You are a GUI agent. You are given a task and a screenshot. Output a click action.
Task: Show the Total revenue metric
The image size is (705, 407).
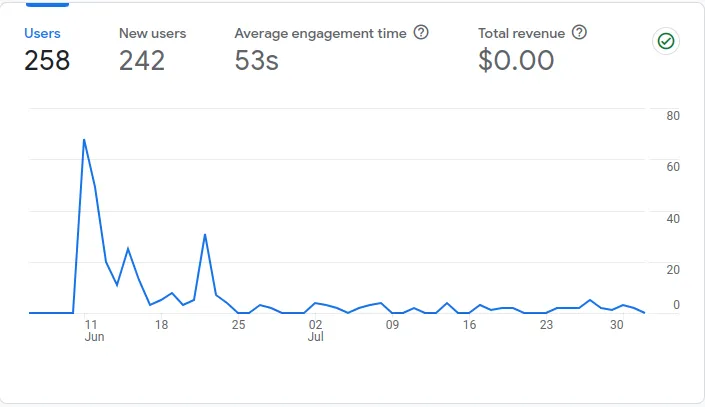click(521, 33)
